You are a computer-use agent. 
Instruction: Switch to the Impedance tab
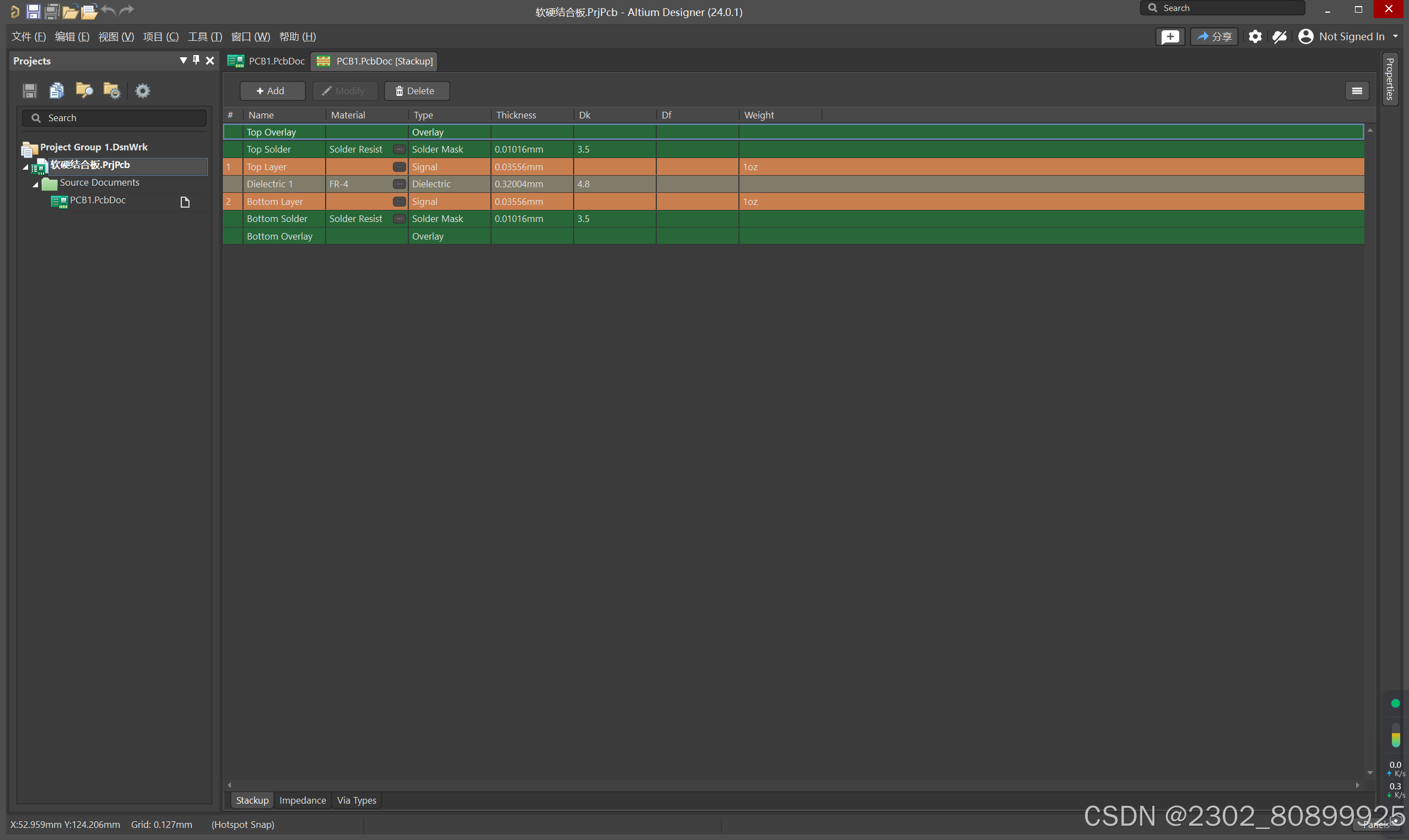point(303,800)
